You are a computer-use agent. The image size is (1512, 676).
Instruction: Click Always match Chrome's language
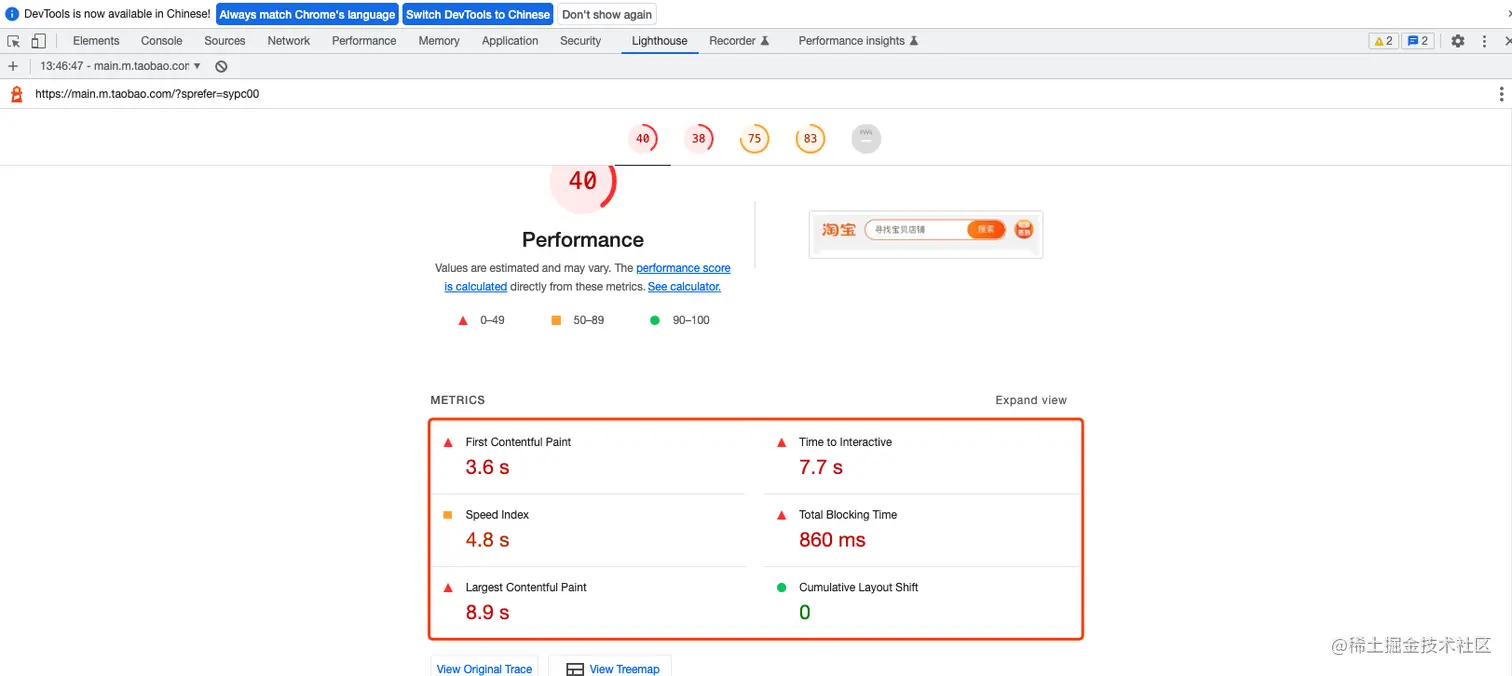click(307, 14)
